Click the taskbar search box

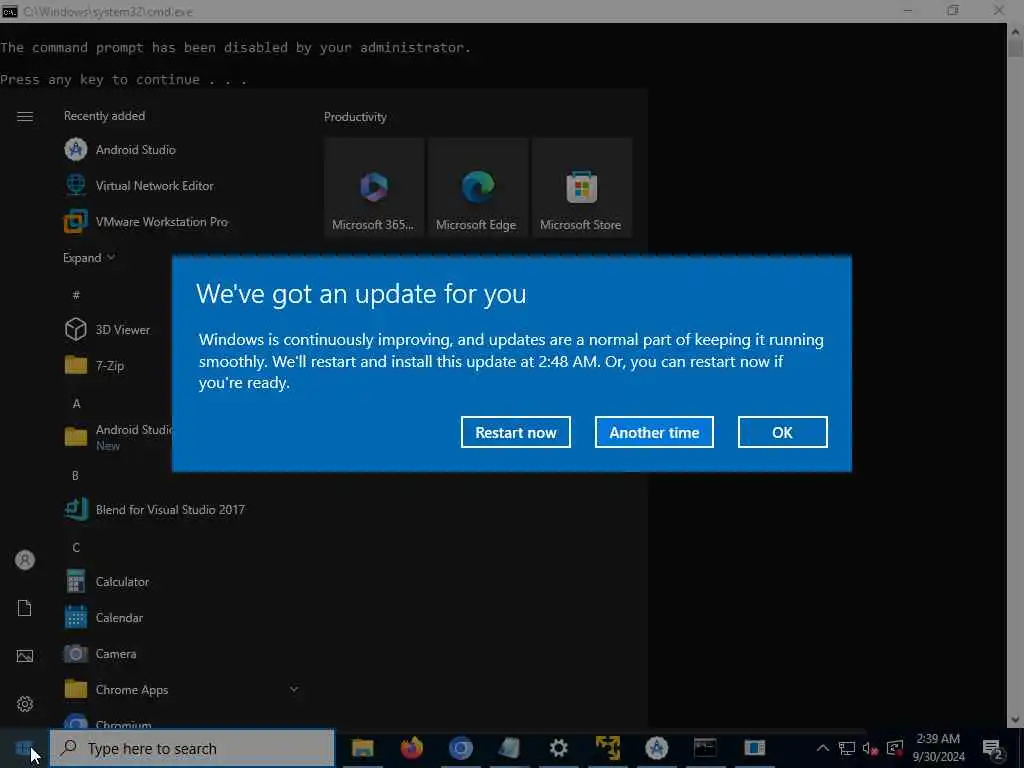click(x=192, y=748)
